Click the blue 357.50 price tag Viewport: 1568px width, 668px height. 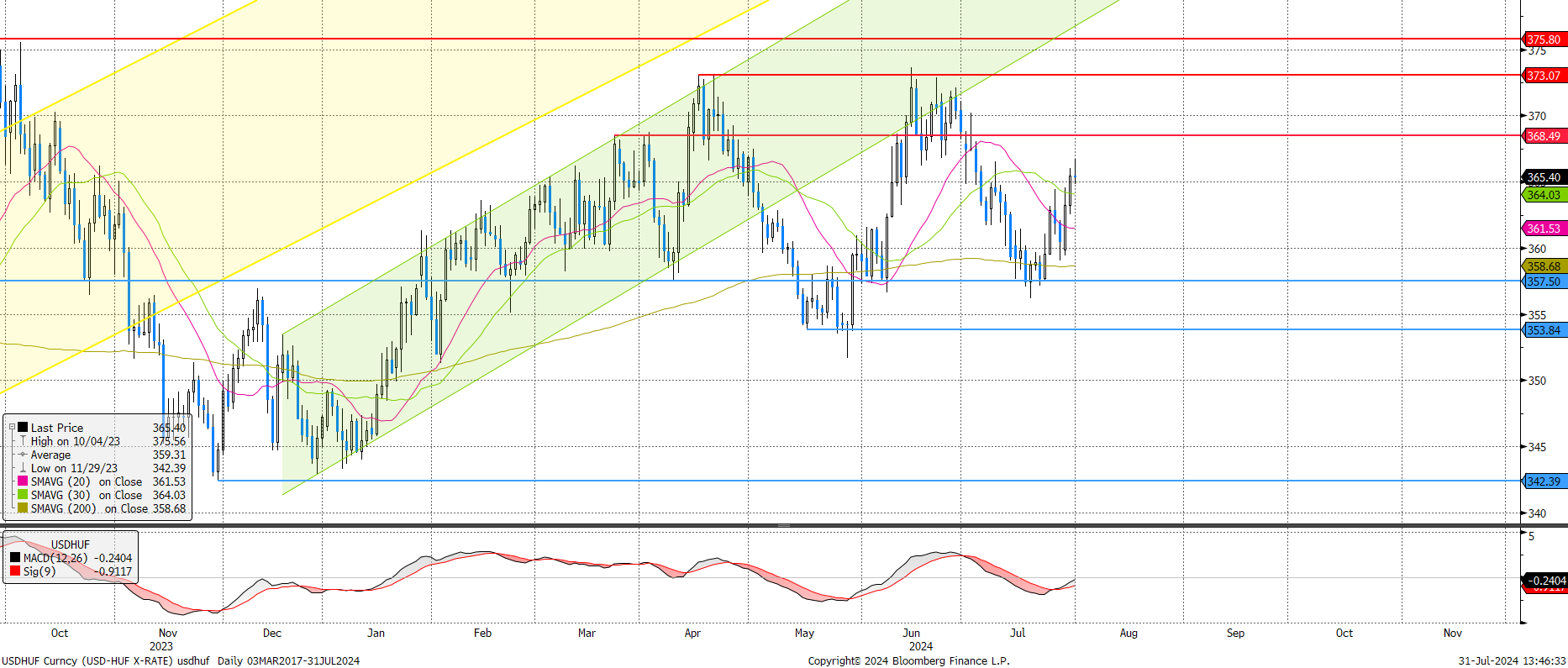coord(1544,281)
